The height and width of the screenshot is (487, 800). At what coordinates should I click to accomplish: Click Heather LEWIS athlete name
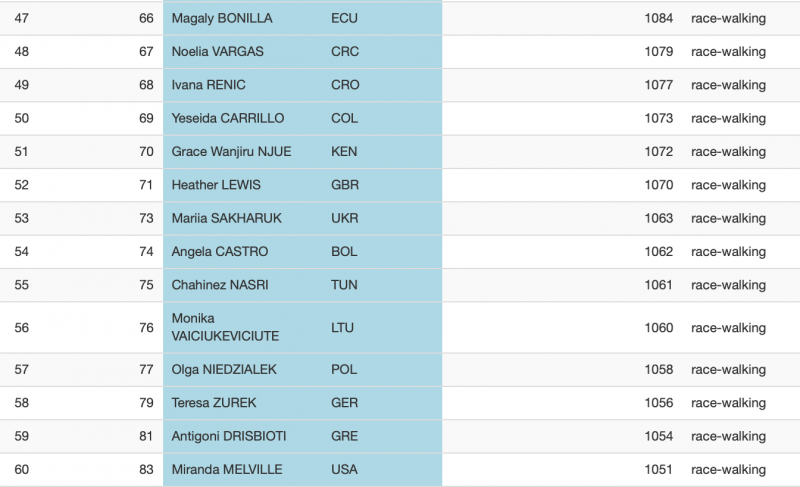[x=216, y=185]
